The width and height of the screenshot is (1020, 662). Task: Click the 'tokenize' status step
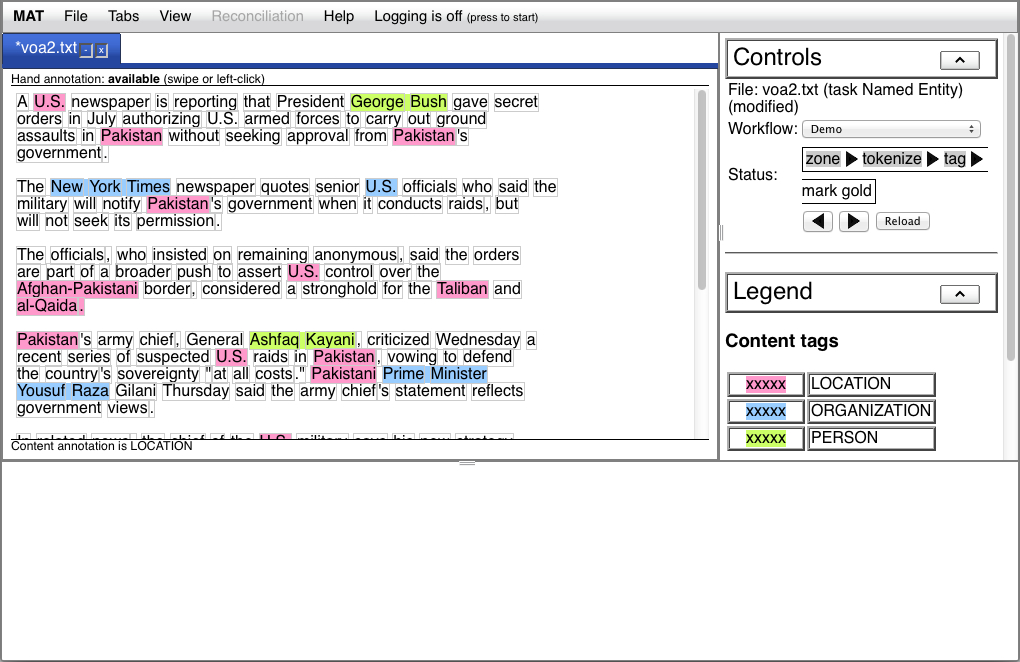[x=891, y=159]
